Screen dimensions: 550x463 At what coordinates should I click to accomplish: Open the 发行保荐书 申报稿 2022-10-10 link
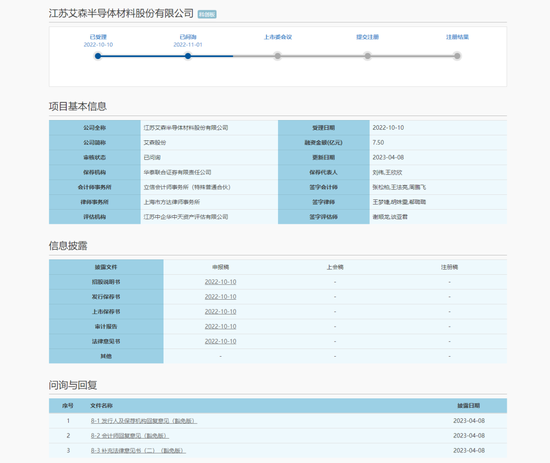click(220, 297)
